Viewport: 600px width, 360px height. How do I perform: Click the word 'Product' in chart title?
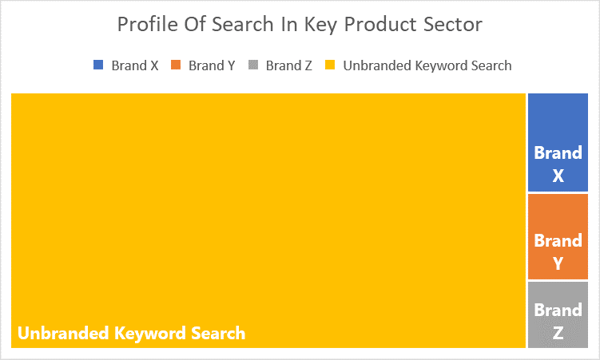pos(380,24)
